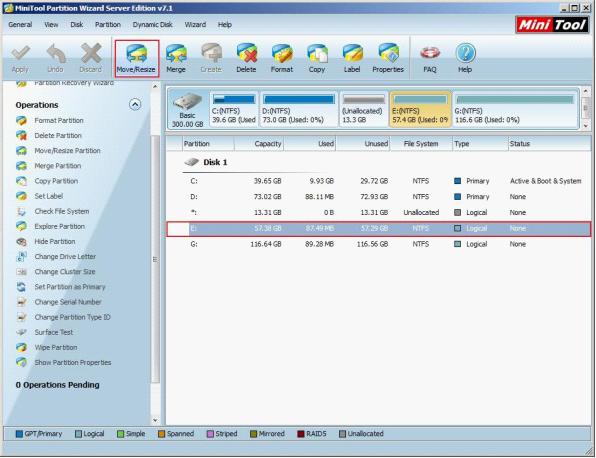
Task: Click the Change Partition Type ID icon
Action: click(22, 317)
